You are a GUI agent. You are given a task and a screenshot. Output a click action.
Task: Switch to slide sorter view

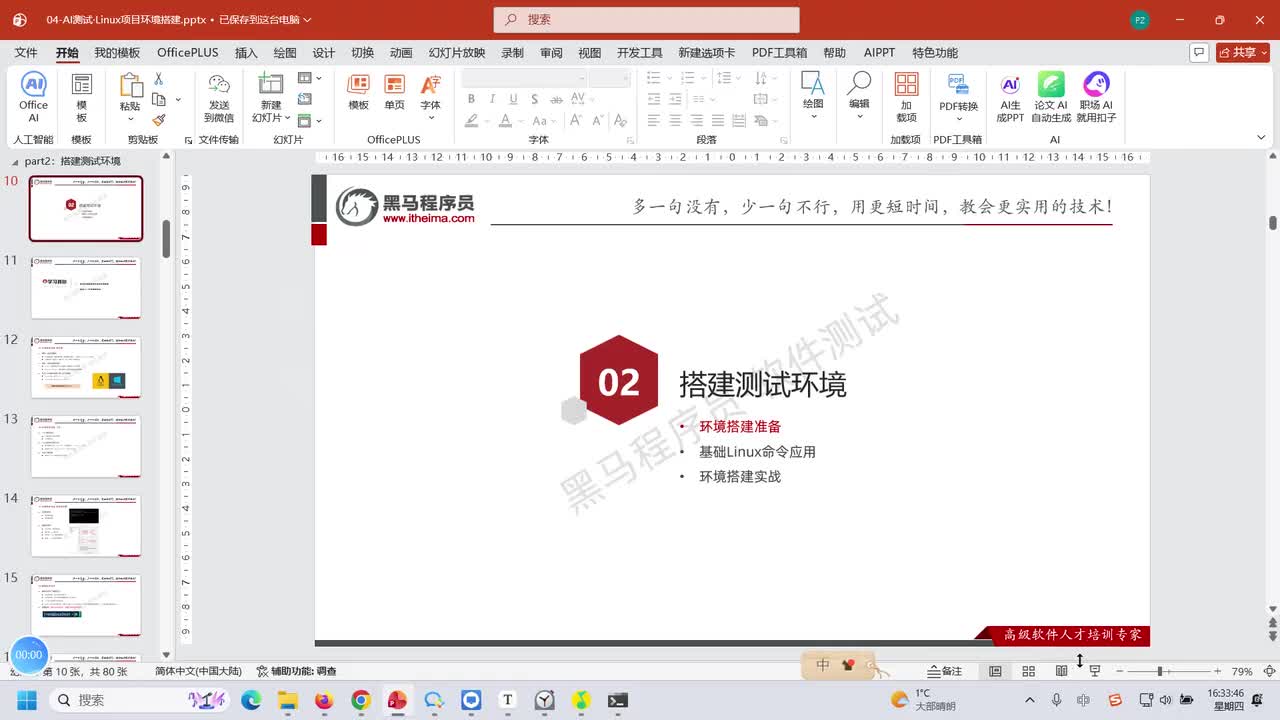click(1028, 671)
